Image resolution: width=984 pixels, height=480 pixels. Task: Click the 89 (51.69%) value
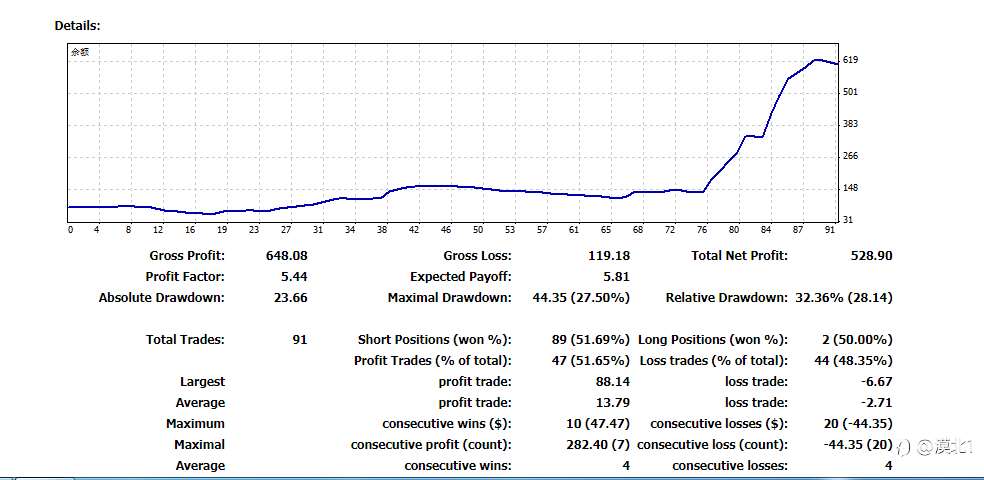tap(589, 340)
